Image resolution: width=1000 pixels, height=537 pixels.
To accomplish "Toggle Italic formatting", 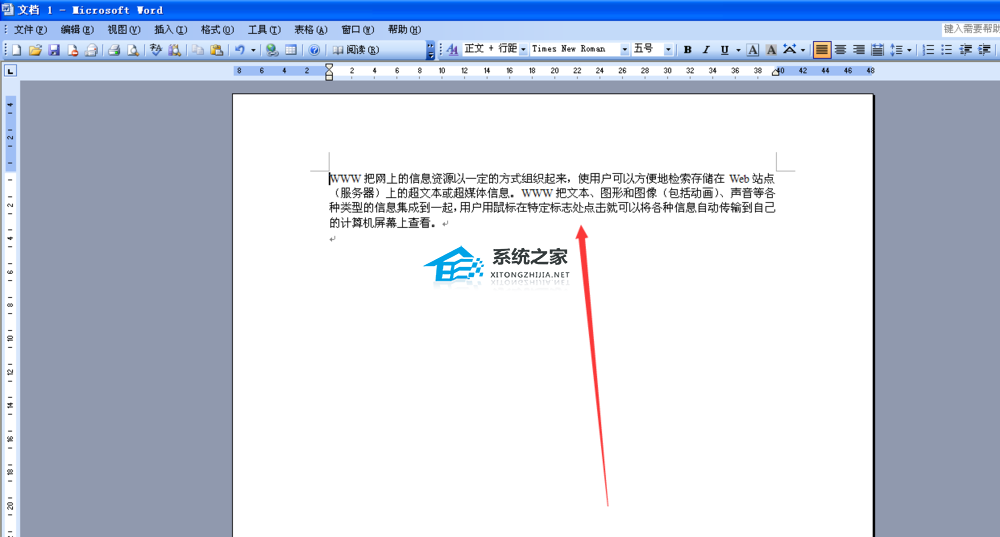I will click(x=706, y=50).
